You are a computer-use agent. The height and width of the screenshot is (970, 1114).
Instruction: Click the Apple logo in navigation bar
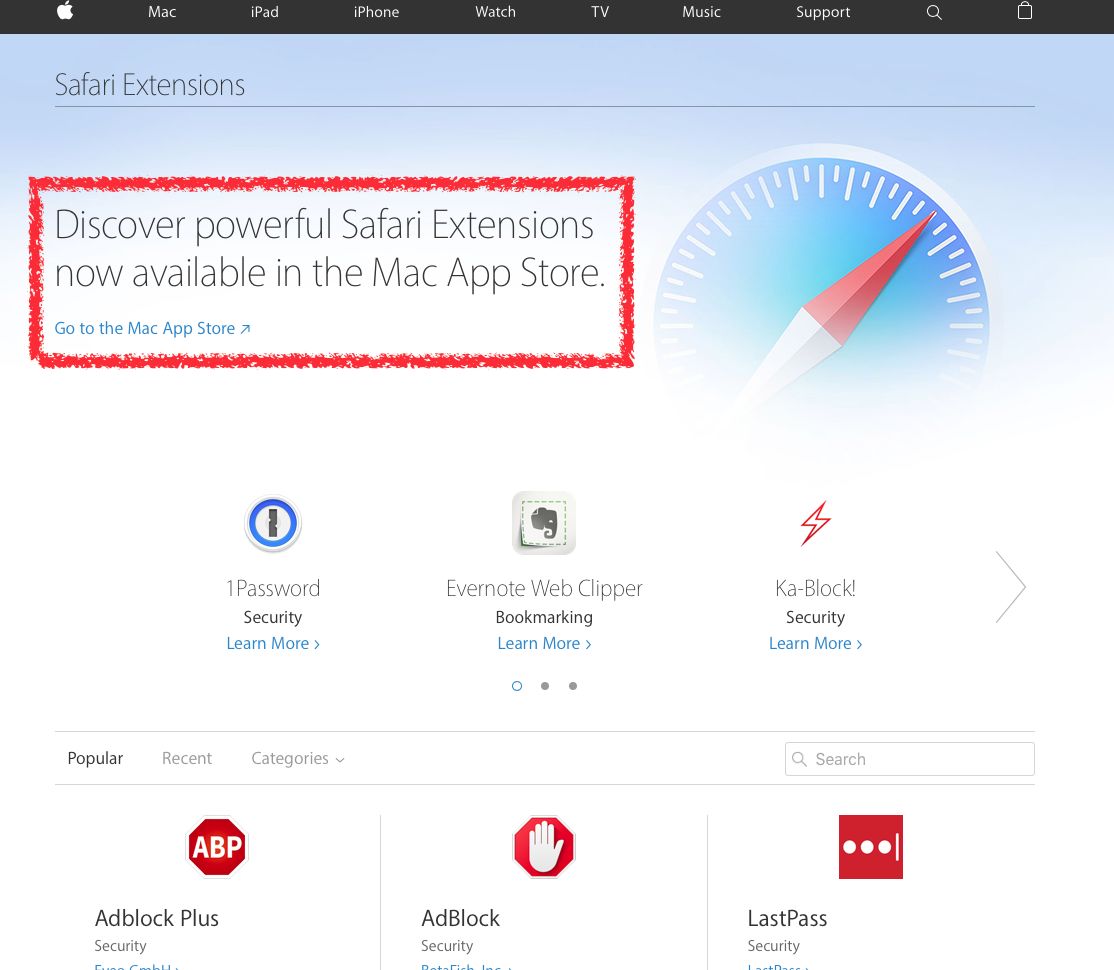65,11
